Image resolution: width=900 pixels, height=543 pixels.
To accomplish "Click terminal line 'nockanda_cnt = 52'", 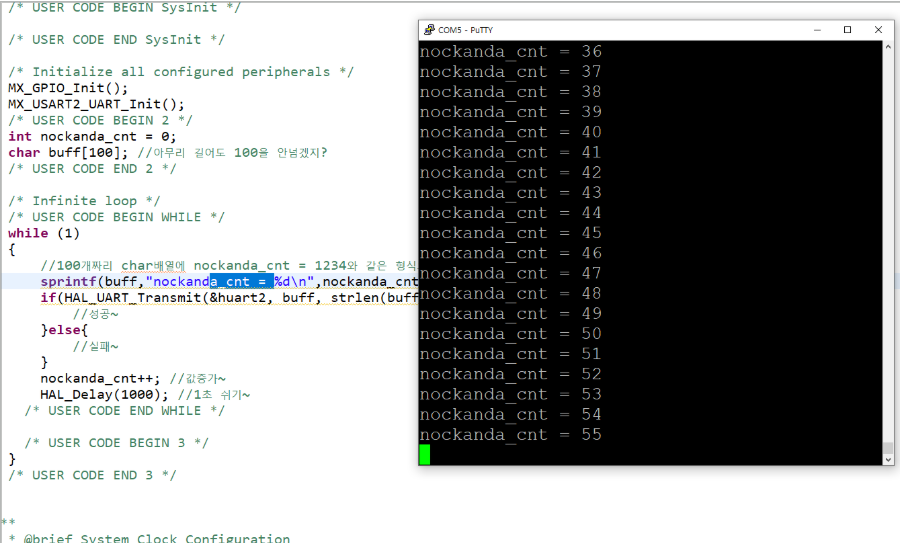I will [511, 374].
